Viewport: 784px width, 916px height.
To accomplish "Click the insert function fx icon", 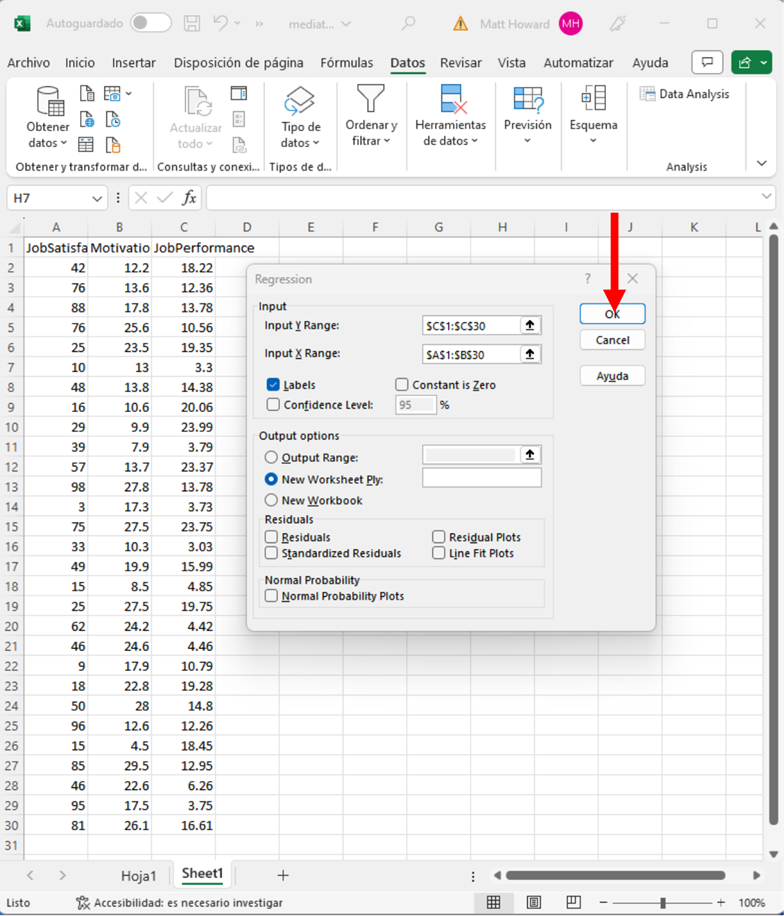I will click(x=189, y=198).
